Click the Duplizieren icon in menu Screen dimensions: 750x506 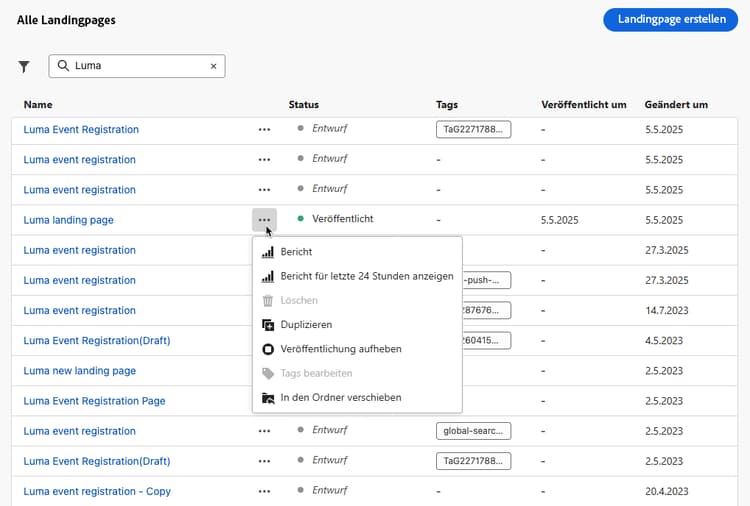point(268,325)
